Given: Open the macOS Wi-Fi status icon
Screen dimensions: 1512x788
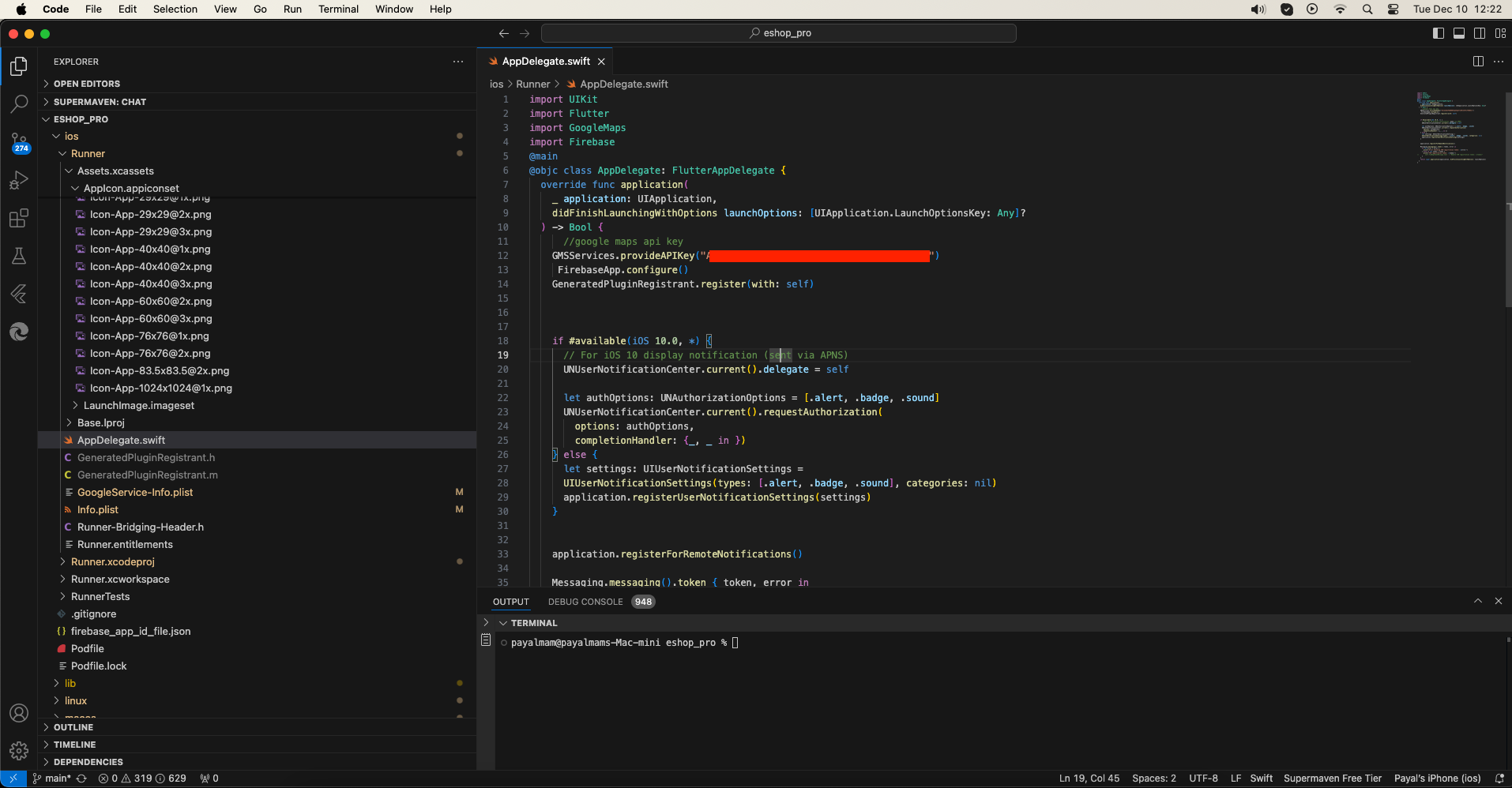Looking at the screenshot, I should [1341, 9].
